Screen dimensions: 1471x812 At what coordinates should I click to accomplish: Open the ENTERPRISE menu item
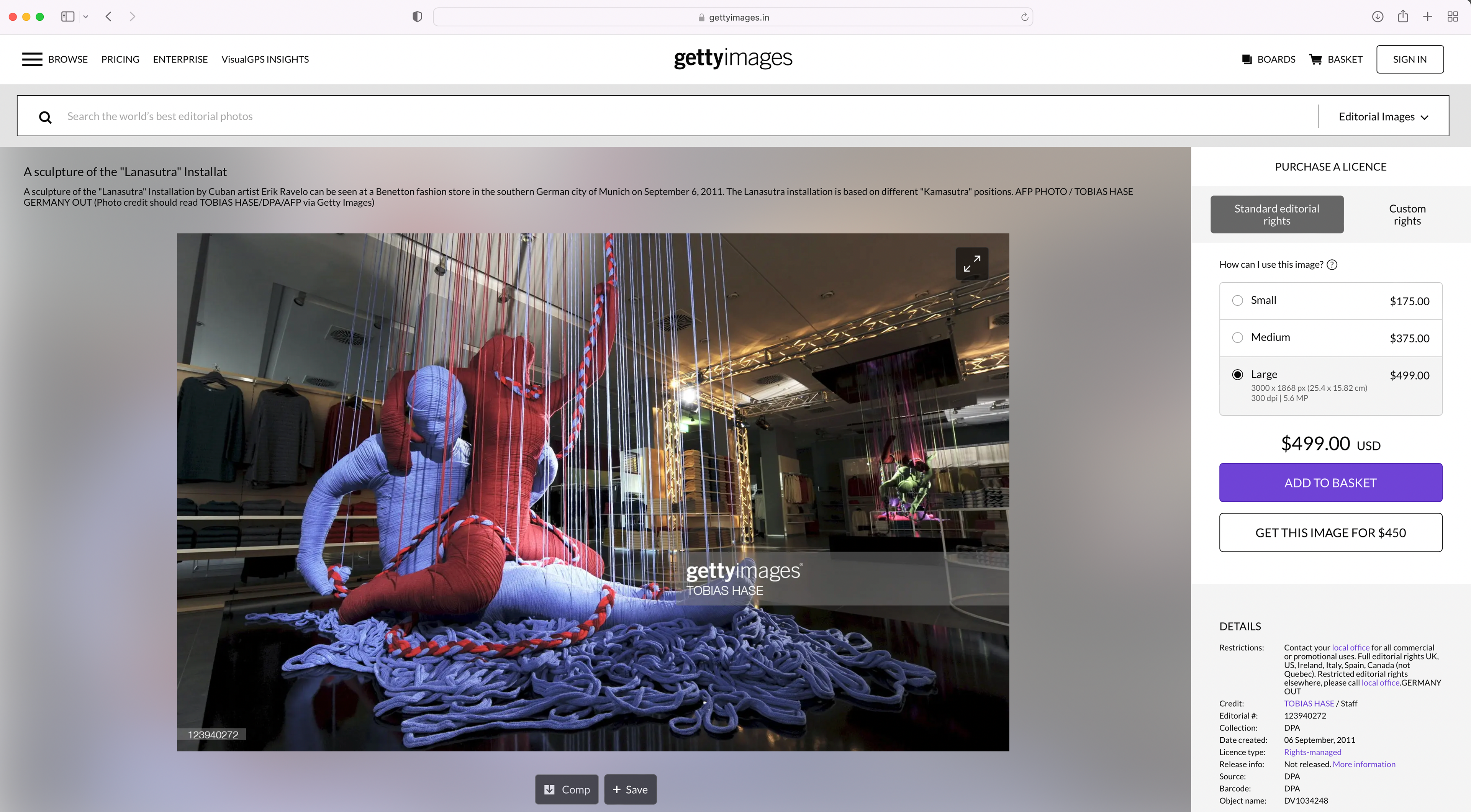[x=180, y=59]
